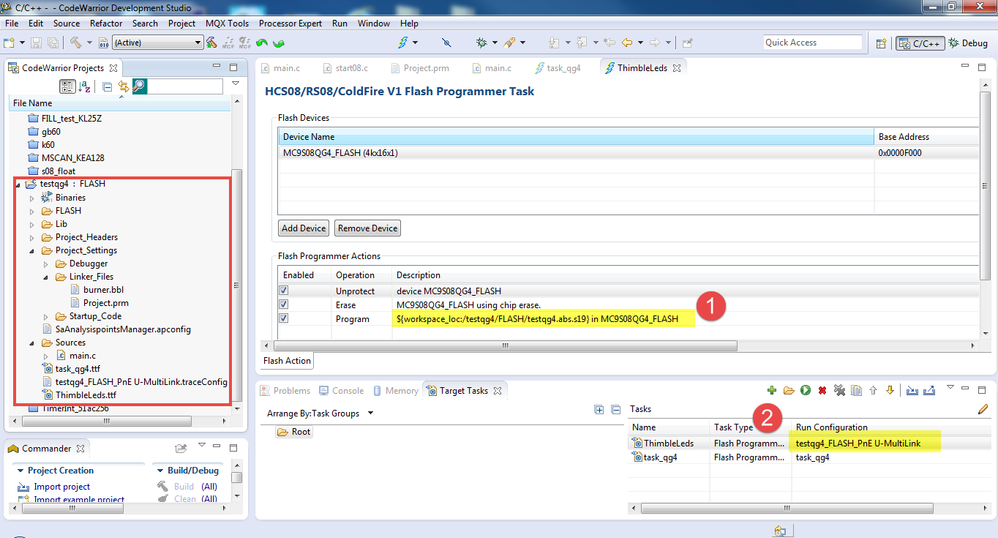Toggle the Erase action checkbox
This screenshot has width=998, height=538.
click(x=284, y=304)
